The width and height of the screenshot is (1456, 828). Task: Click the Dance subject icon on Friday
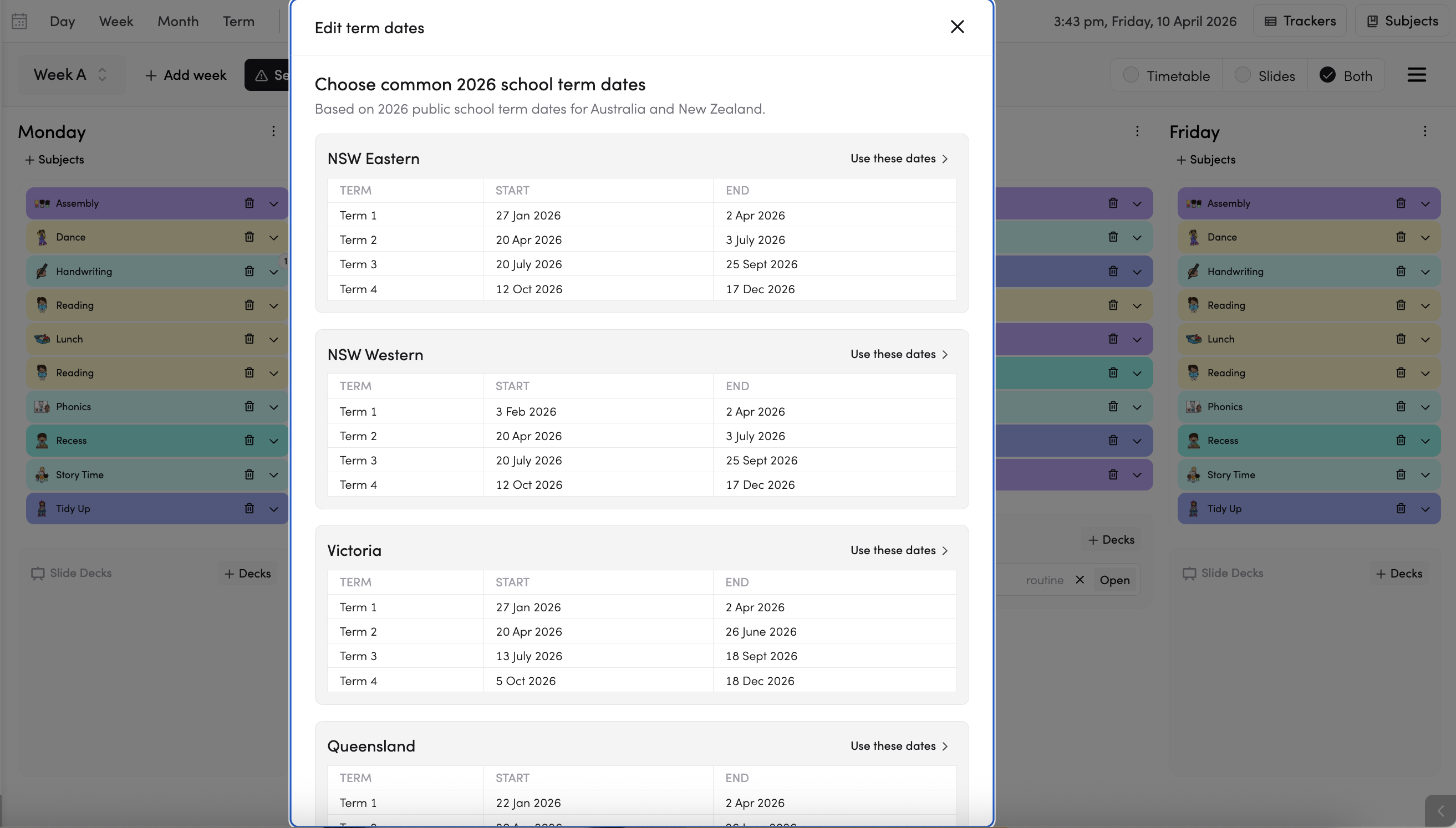tap(1193, 237)
